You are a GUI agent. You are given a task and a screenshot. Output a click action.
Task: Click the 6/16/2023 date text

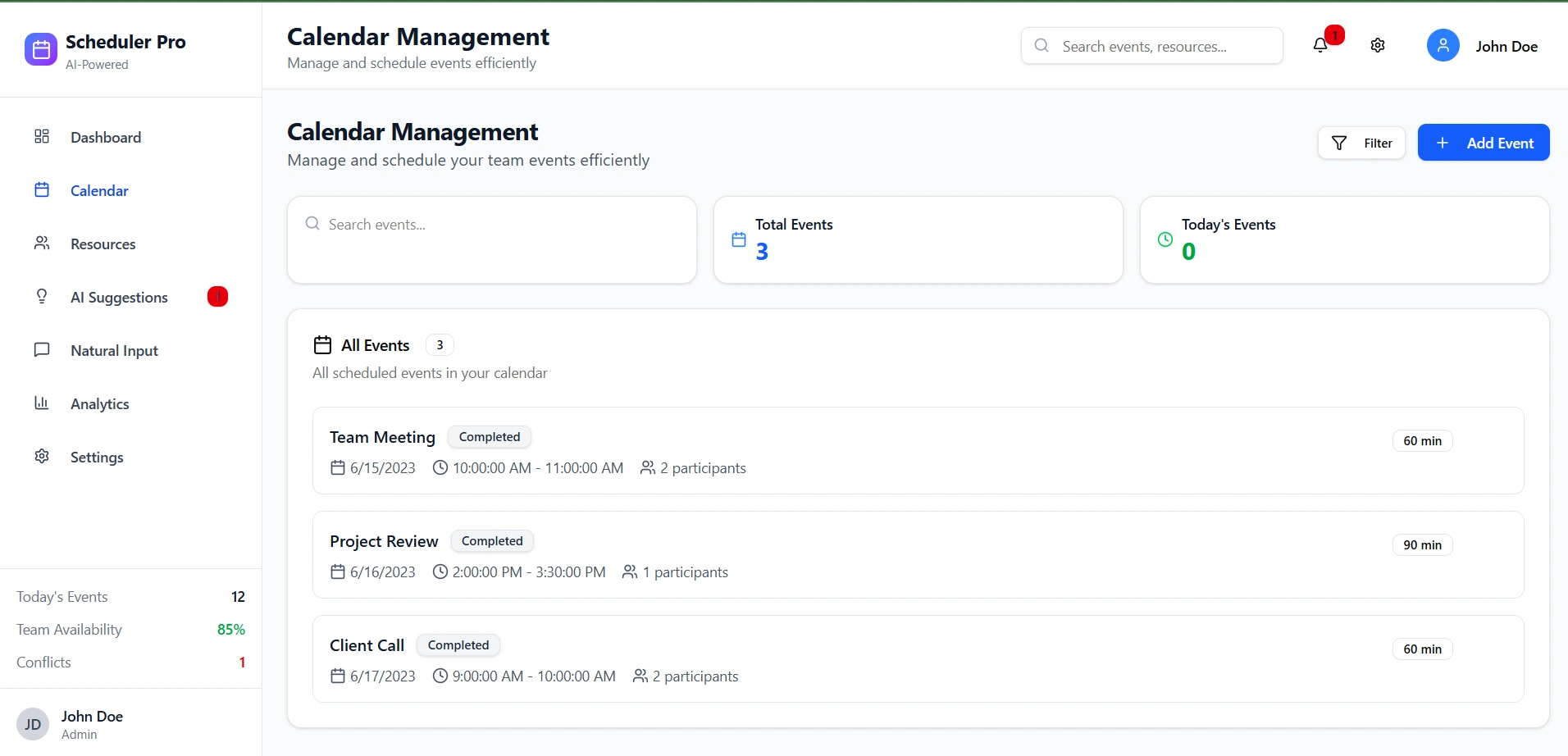(383, 572)
